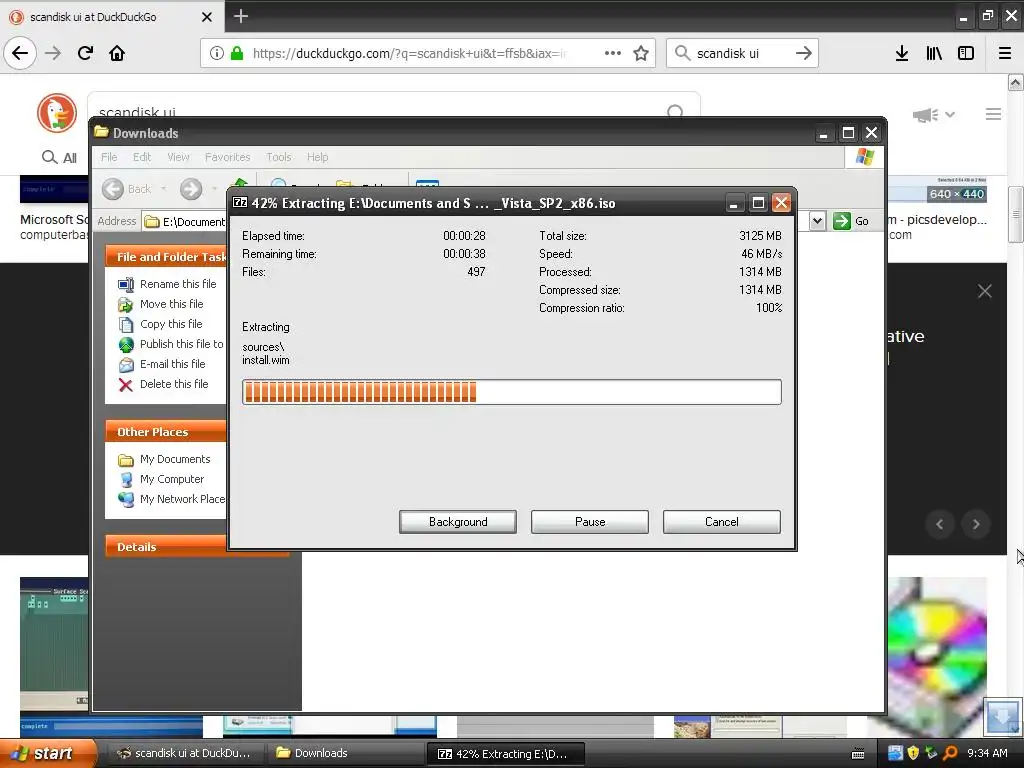Open new tab with plus button
This screenshot has height=768, width=1024.
(x=241, y=16)
